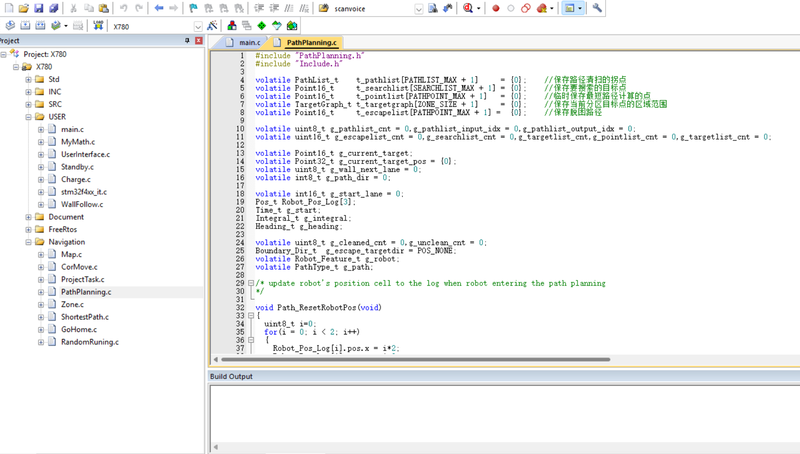800x454 pixels.
Task: Open Configuration wrench icon
Action: tap(597, 8)
